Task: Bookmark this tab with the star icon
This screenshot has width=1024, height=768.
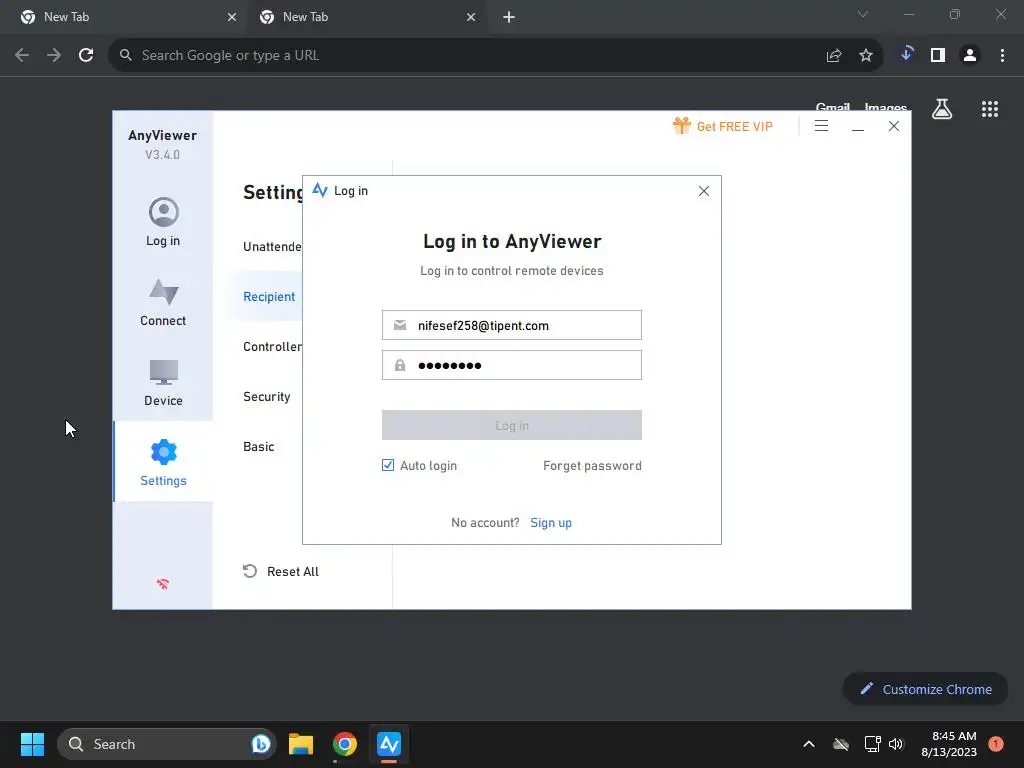Action: click(x=865, y=56)
